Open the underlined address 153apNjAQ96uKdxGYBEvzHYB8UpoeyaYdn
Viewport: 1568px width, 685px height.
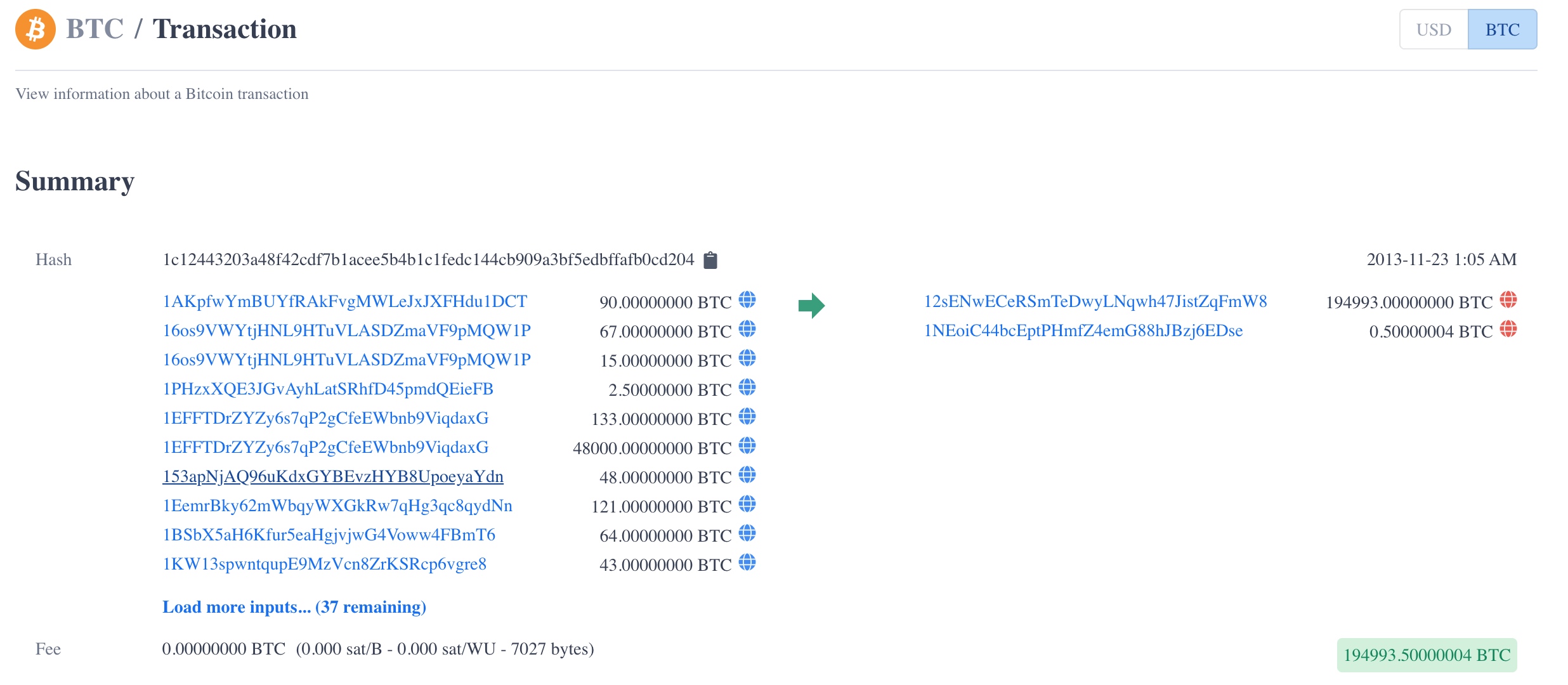click(x=332, y=476)
